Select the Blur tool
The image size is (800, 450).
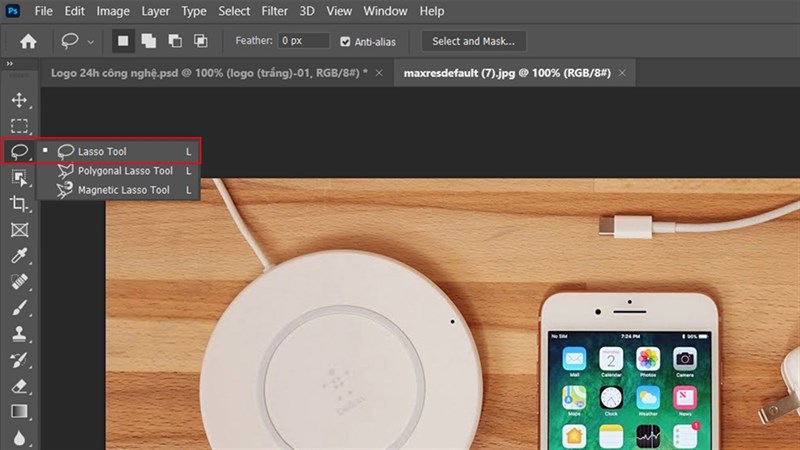(19, 437)
